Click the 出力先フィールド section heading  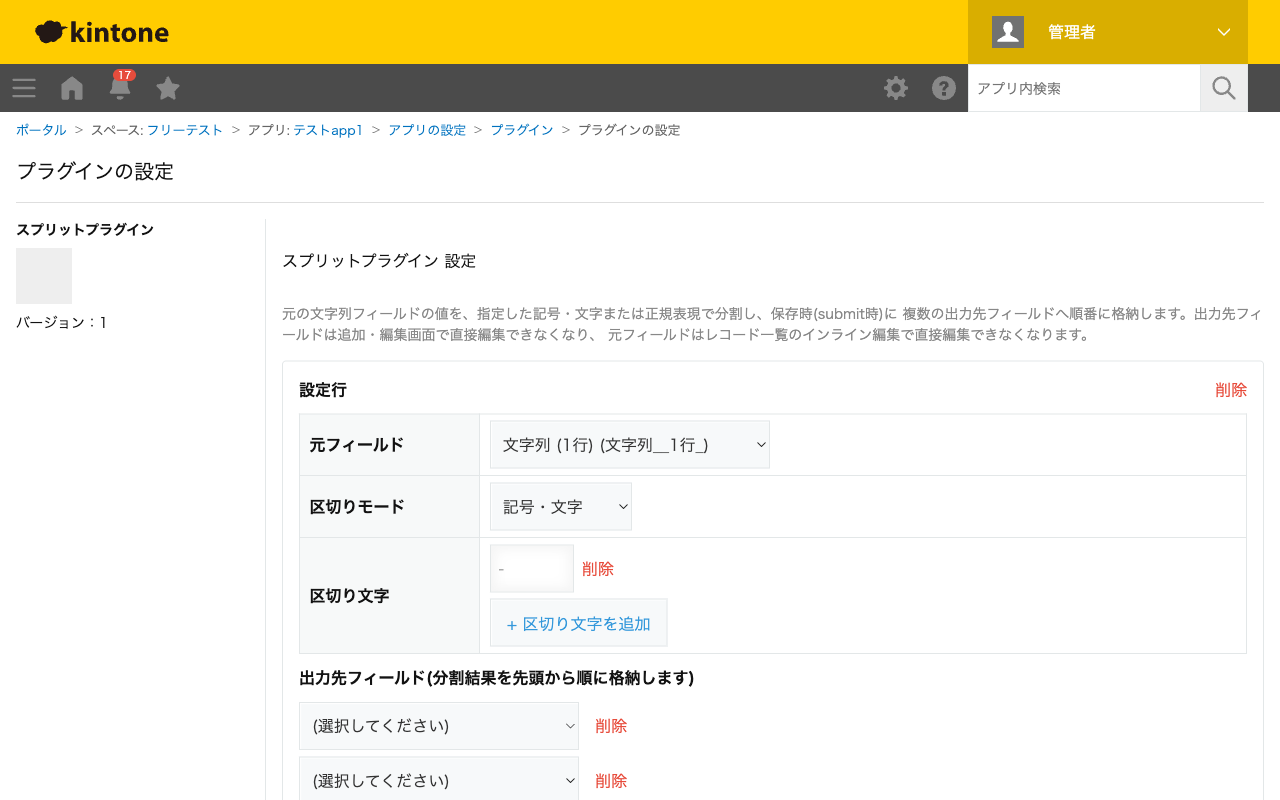(497, 678)
